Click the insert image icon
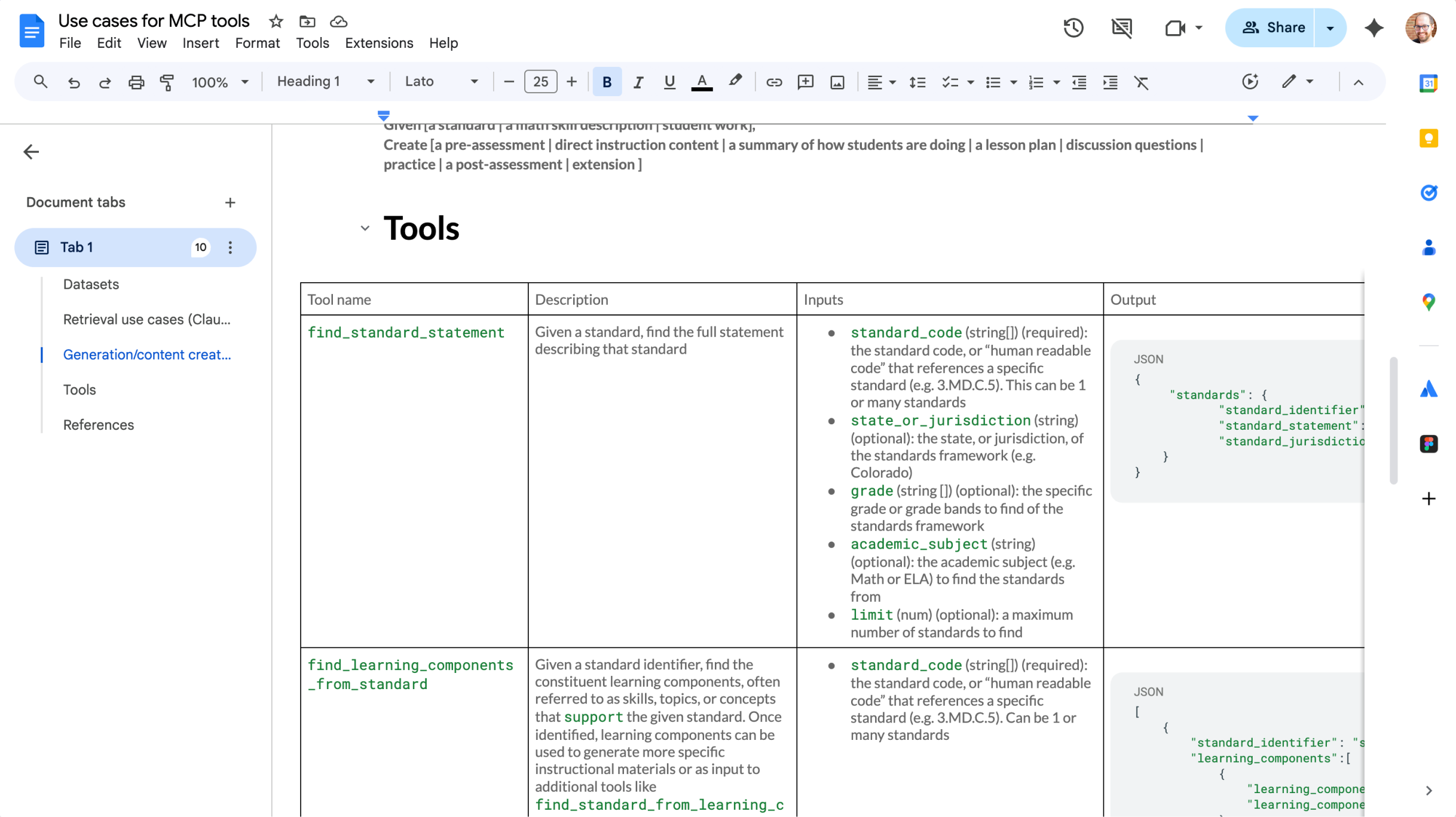1456x817 pixels. coord(837,82)
